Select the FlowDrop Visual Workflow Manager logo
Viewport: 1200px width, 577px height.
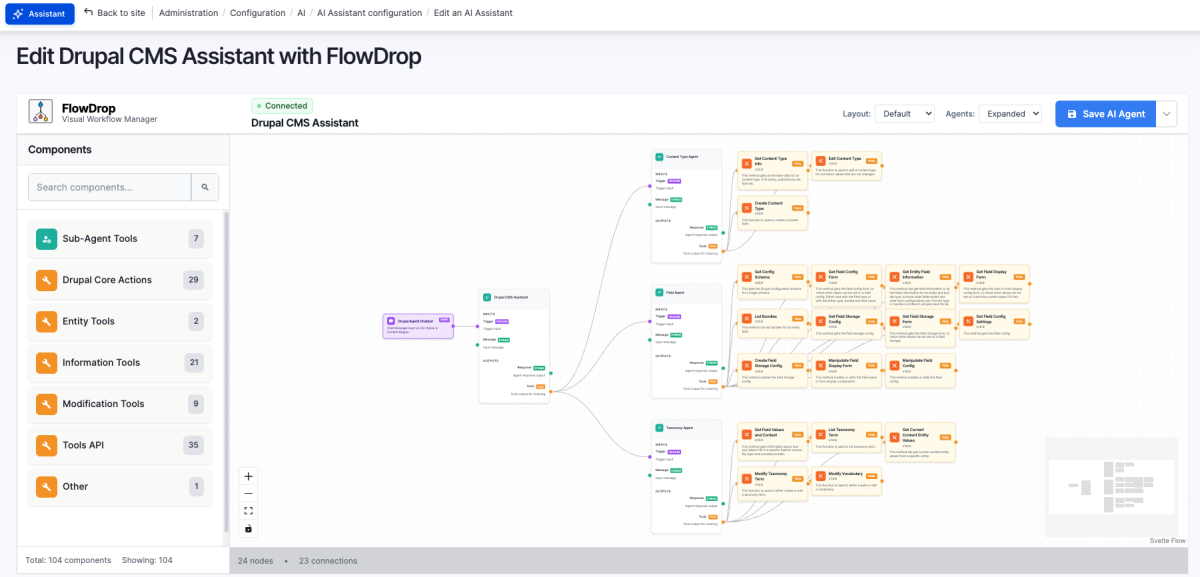[x=40, y=113]
